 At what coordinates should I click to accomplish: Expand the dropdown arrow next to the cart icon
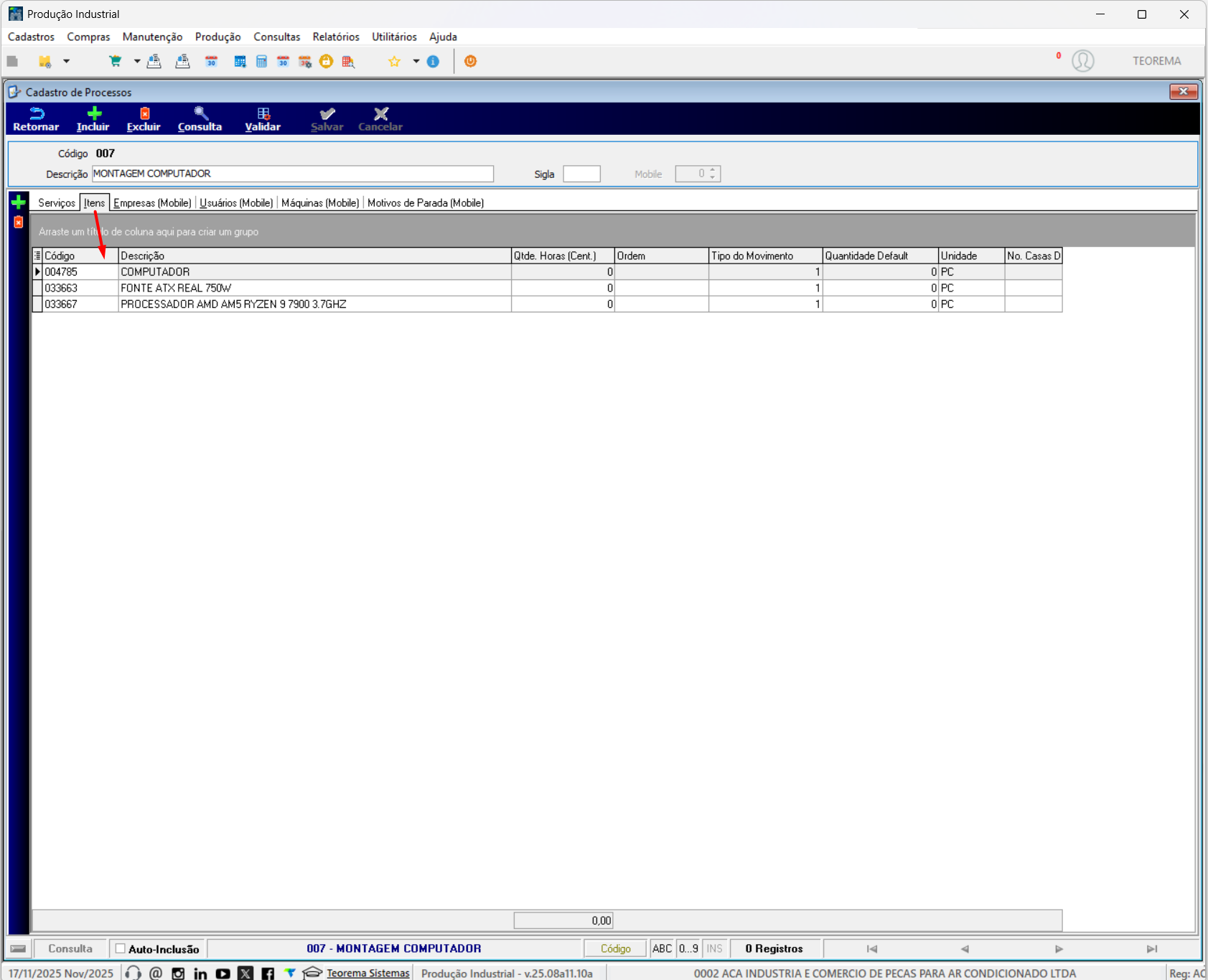click(136, 61)
